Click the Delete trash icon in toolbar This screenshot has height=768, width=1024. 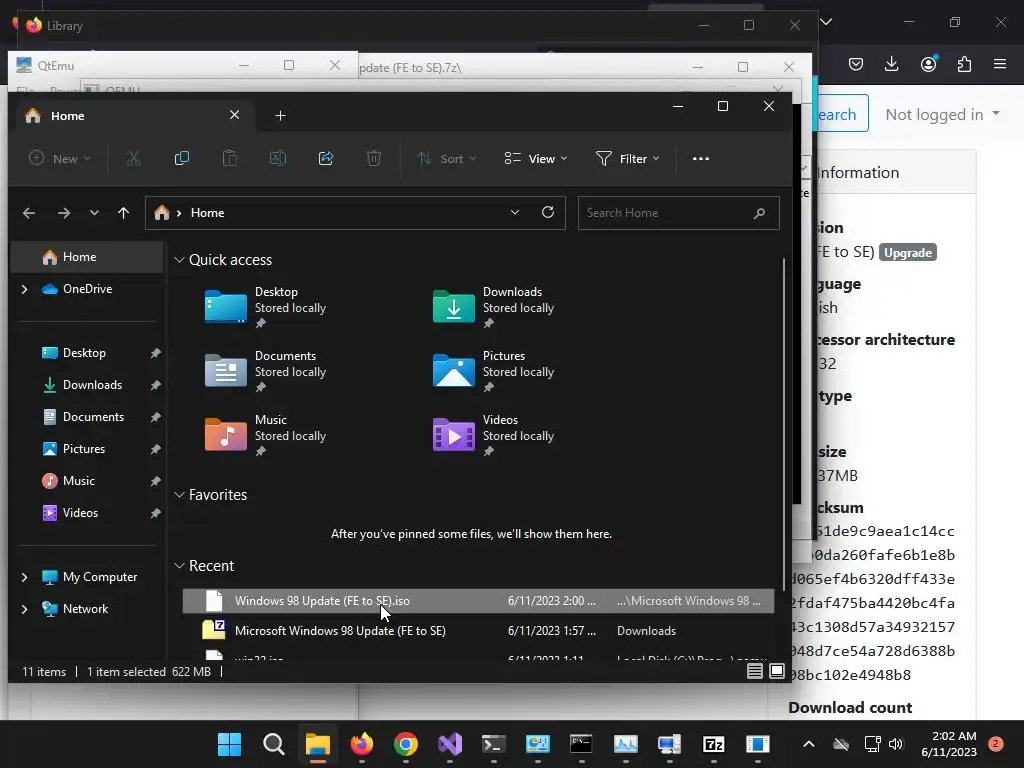(374, 158)
